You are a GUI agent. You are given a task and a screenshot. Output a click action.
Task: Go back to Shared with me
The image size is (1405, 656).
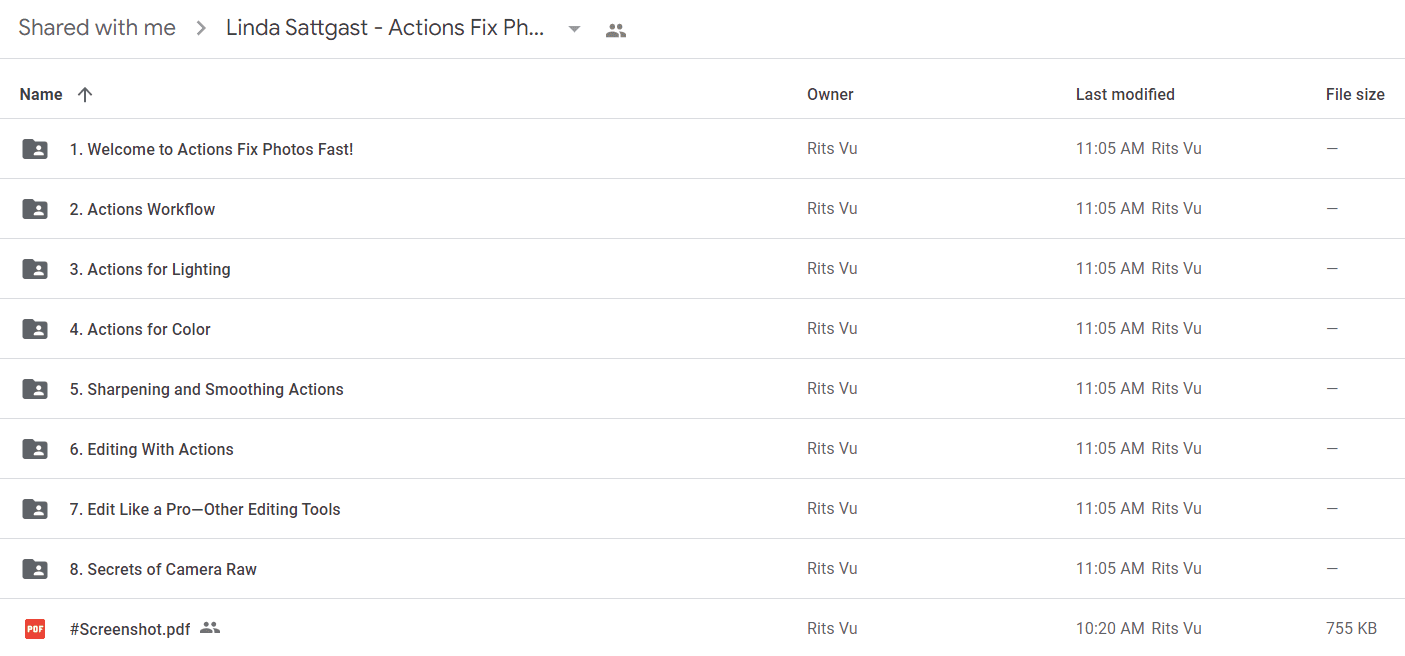click(x=97, y=28)
